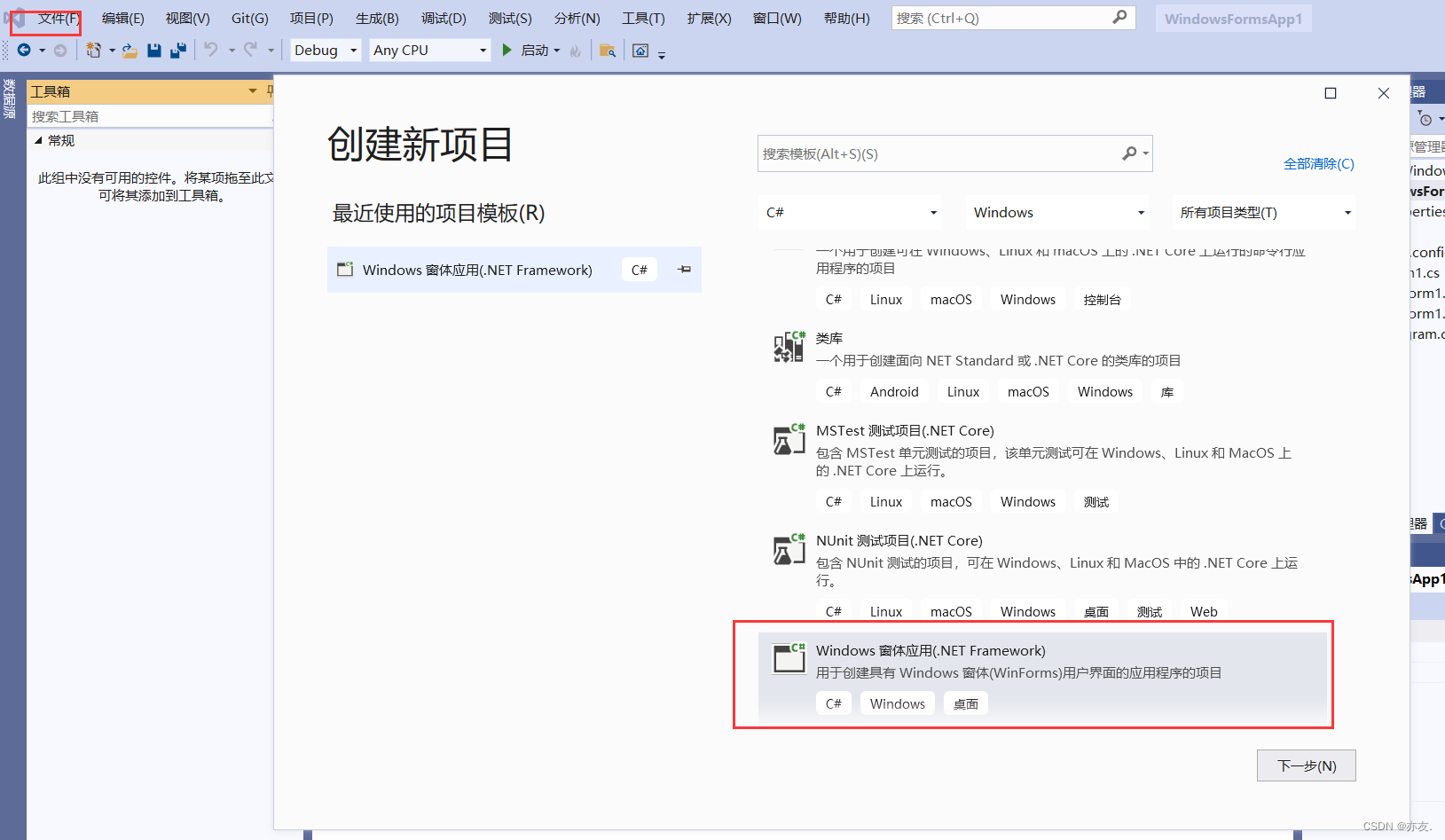Click the maximize dialog square icon
Viewport: 1445px width, 840px height.
click(x=1331, y=93)
